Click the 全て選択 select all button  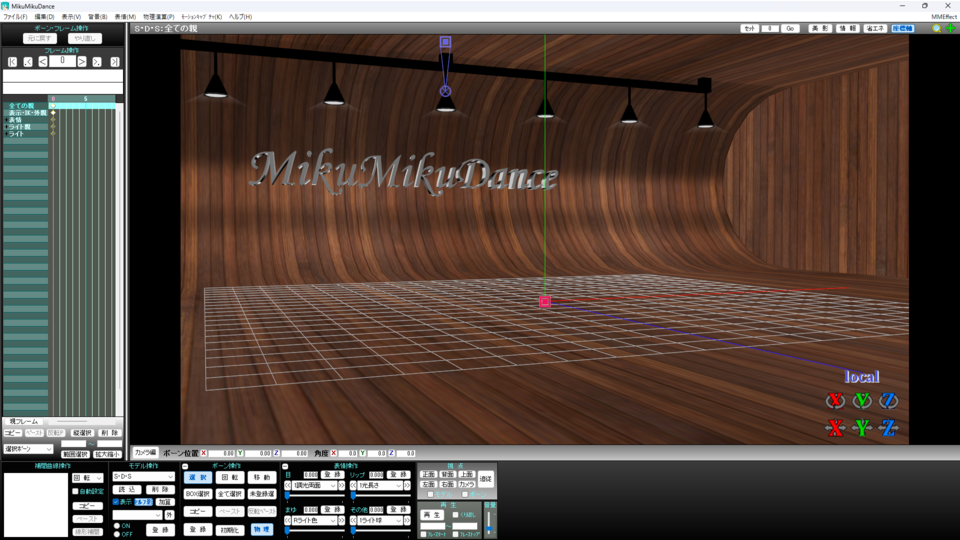tap(230, 494)
